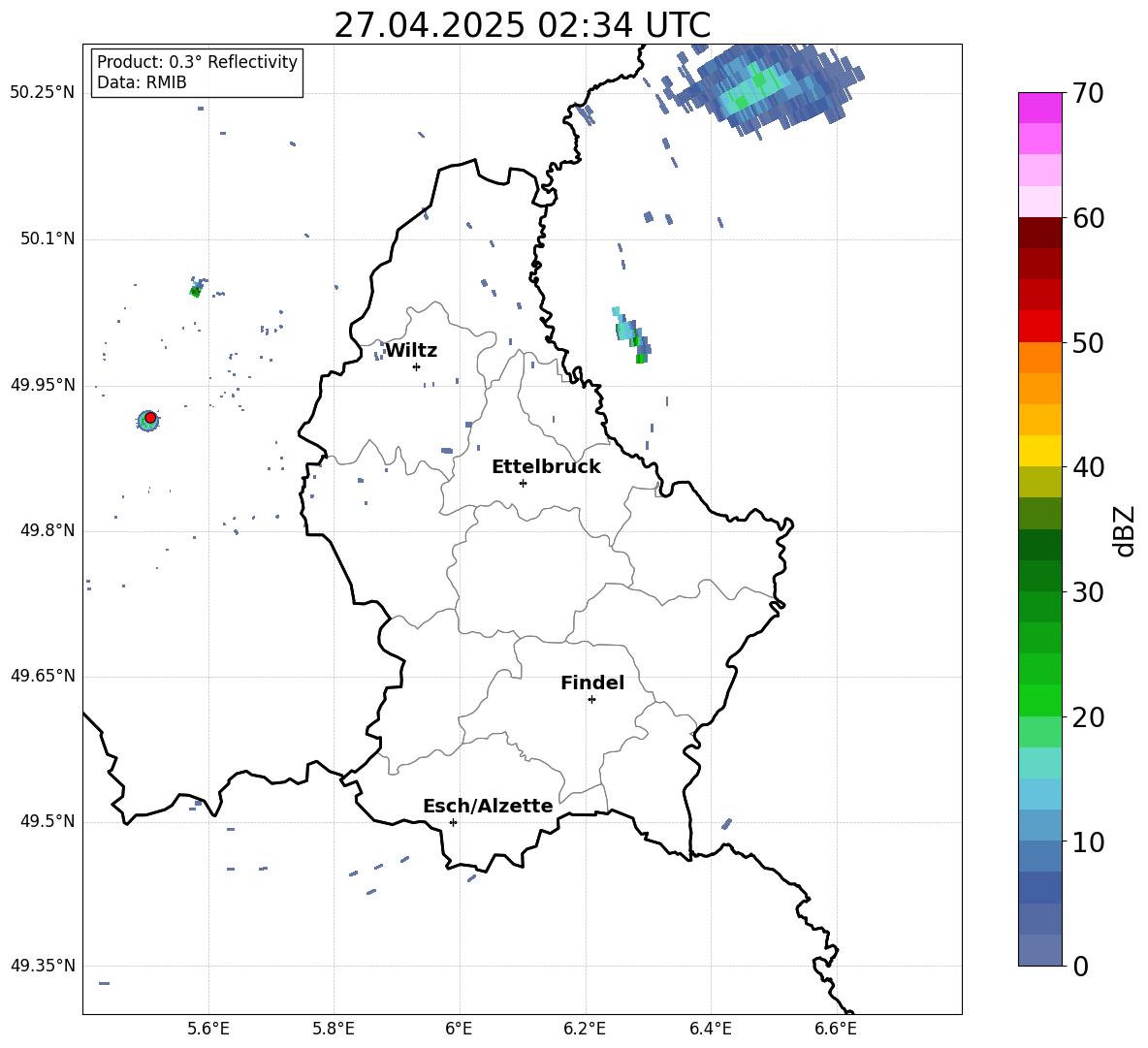The width and height of the screenshot is (1148, 1048).
Task: Click the 6.2°E longitude label
Action: pos(585,1029)
